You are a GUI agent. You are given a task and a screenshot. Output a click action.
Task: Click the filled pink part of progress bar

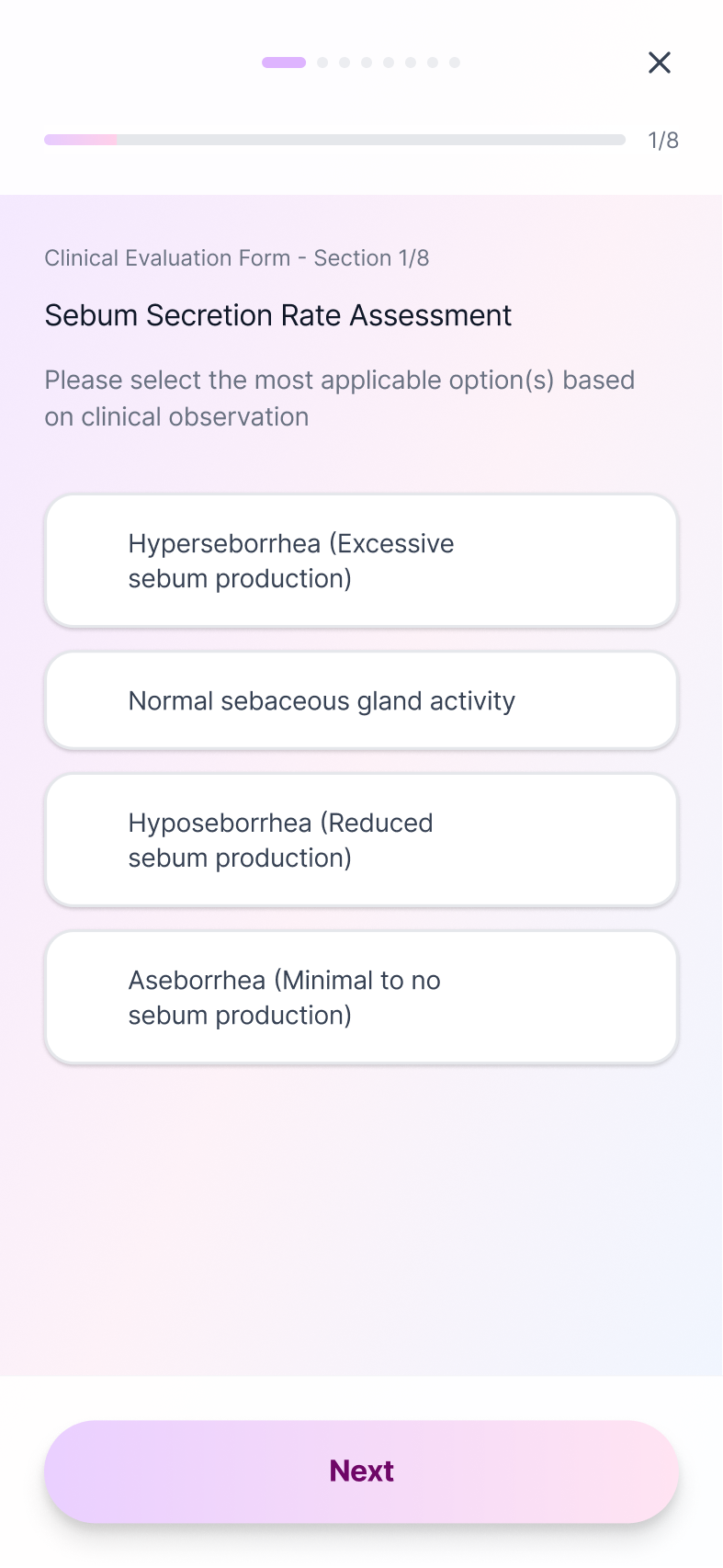click(81, 140)
